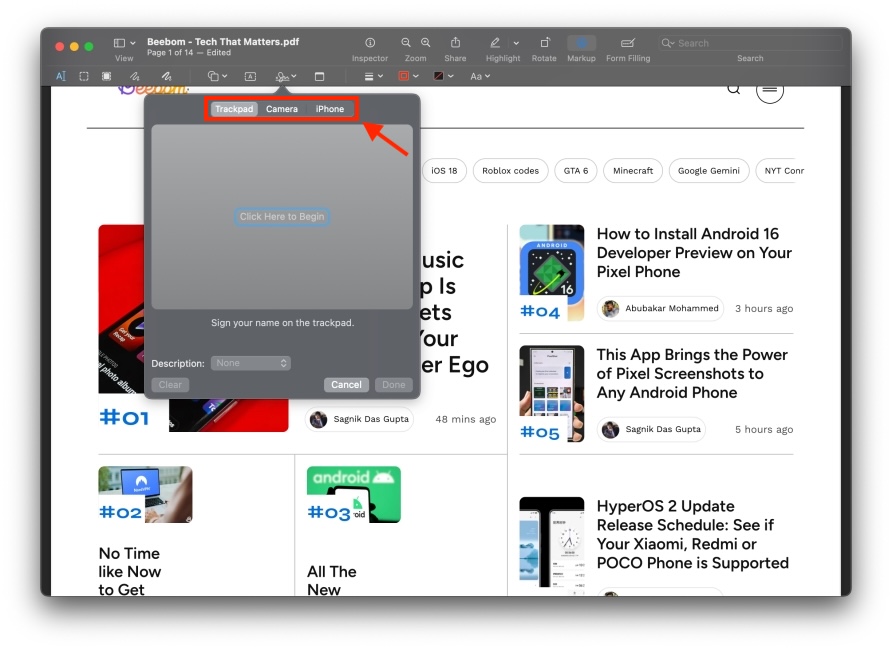The height and width of the screenshot is (650, 892).
Task: Switch to the iPhone signature tab
Action: pyautogui.click(x=329, y=109)
